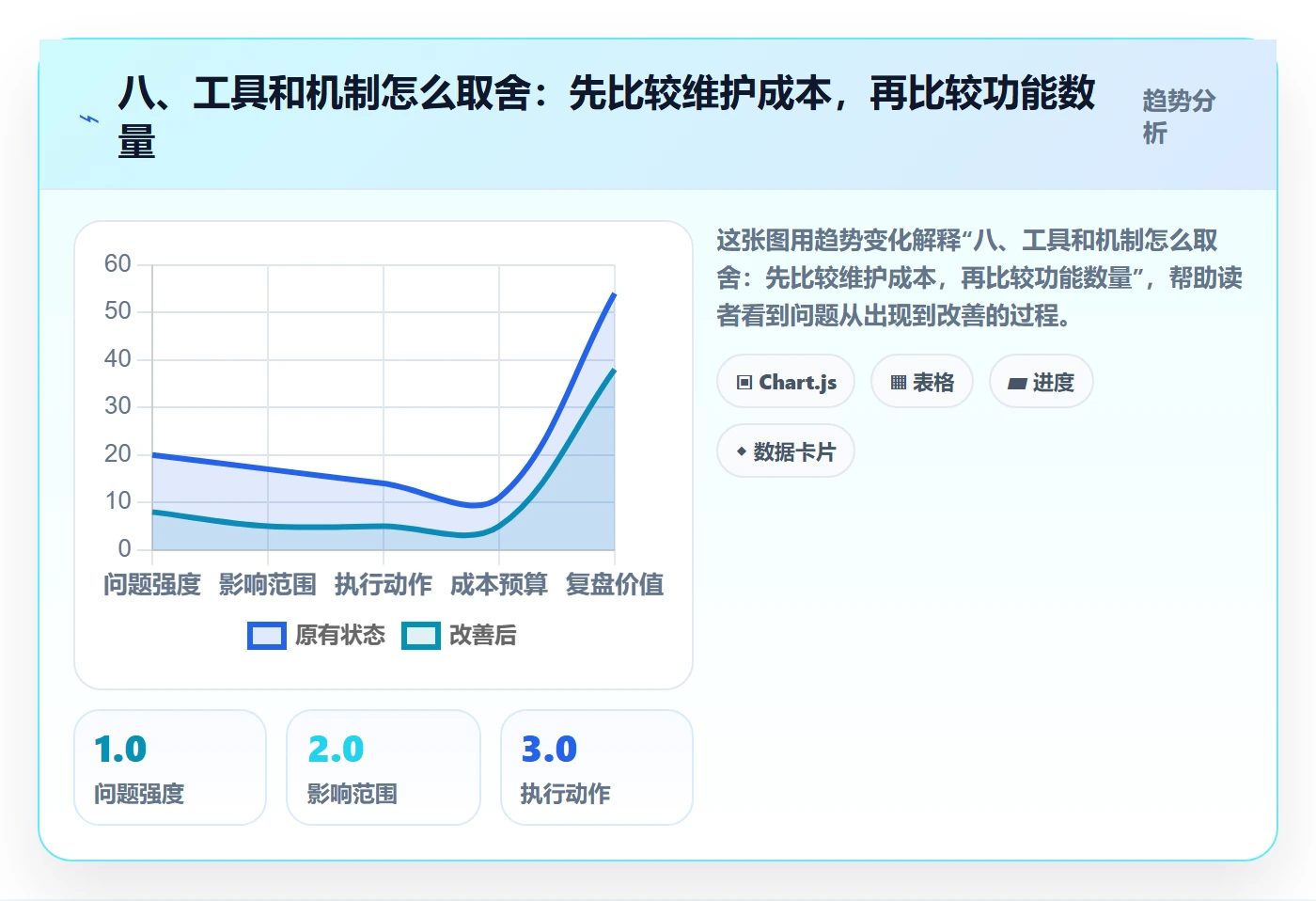The width and height of the screenshot is (1316, 901).
Task: Click the 成本预算 x-axis label
Action: pos(499,584)
